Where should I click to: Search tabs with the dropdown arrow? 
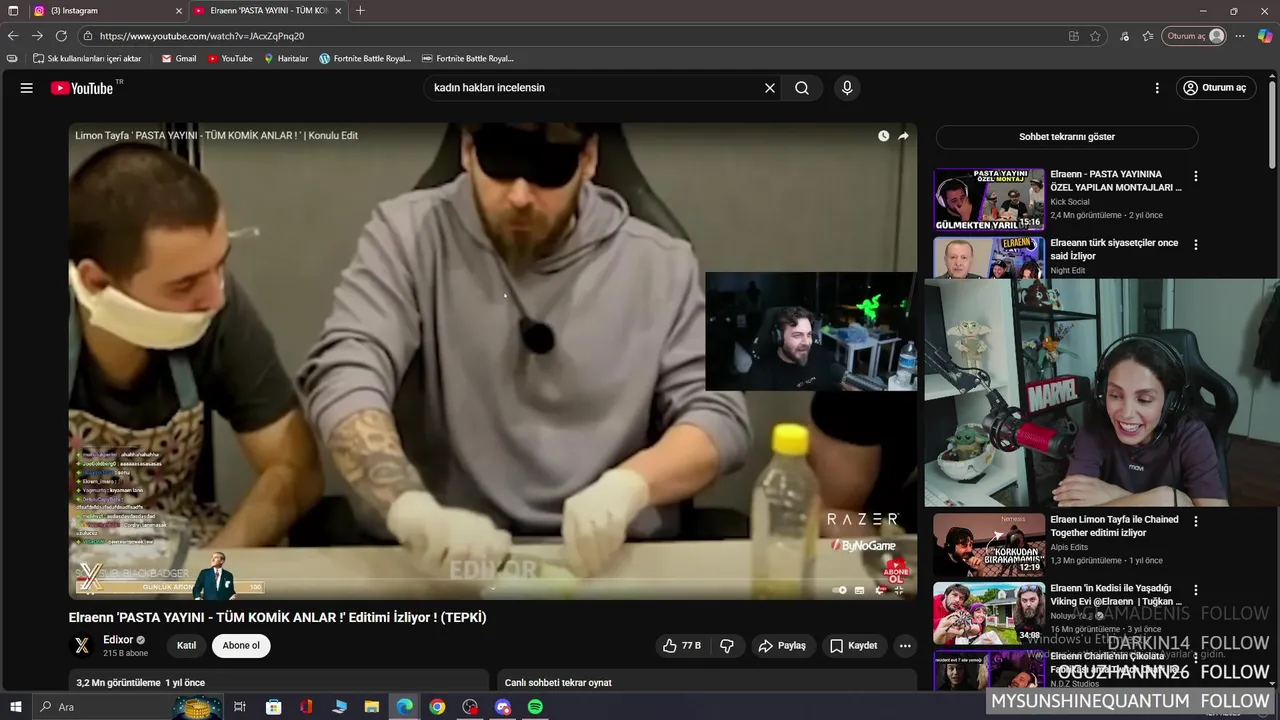[13, 11]
